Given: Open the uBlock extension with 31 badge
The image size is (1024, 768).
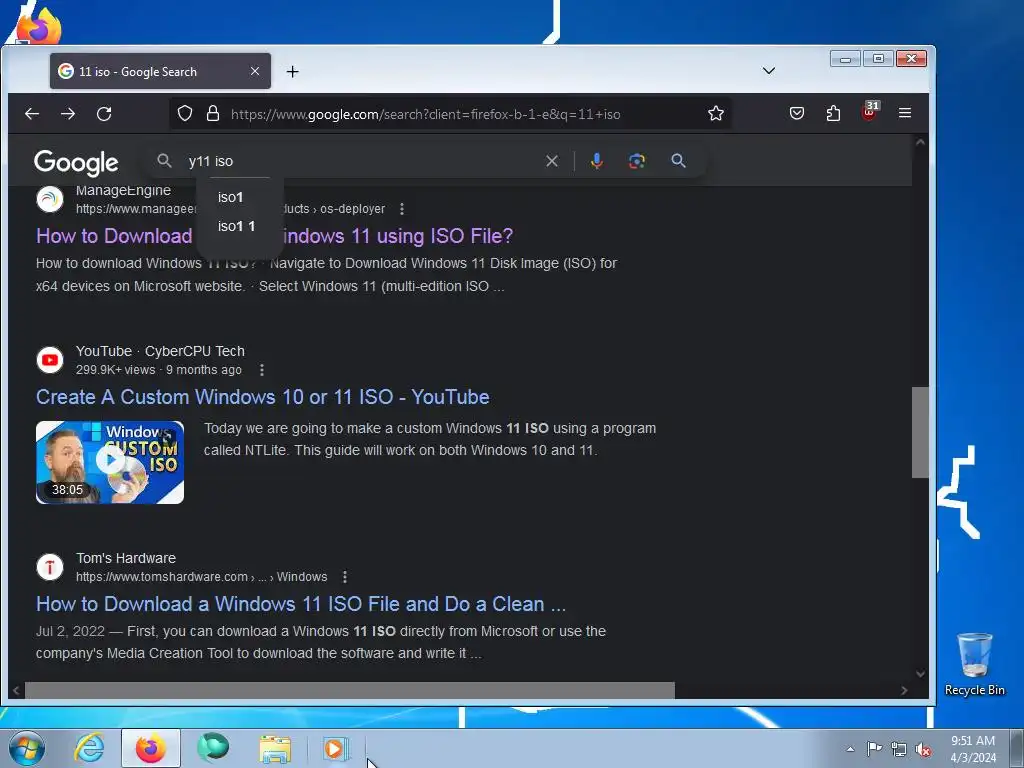Looking at the screenshot, I should (x=870, y=111).
